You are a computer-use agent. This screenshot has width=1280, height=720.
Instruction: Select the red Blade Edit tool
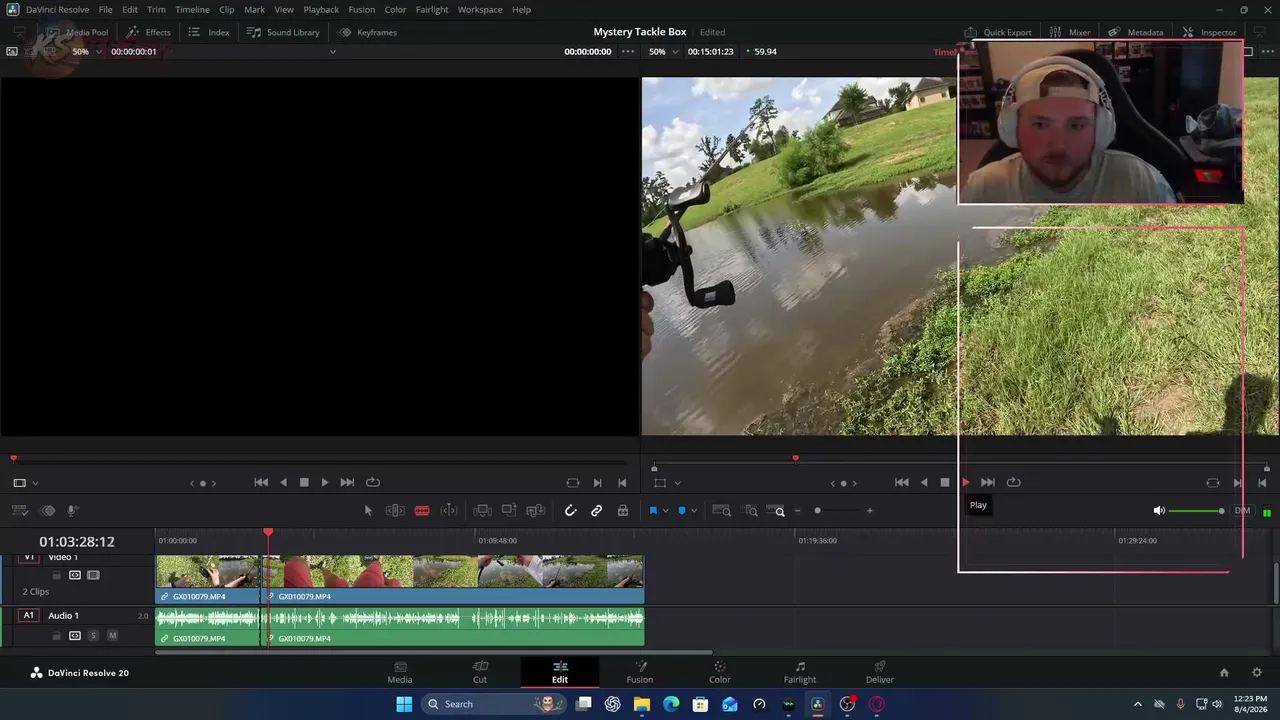pyautogui.click(x=422, y=511)
